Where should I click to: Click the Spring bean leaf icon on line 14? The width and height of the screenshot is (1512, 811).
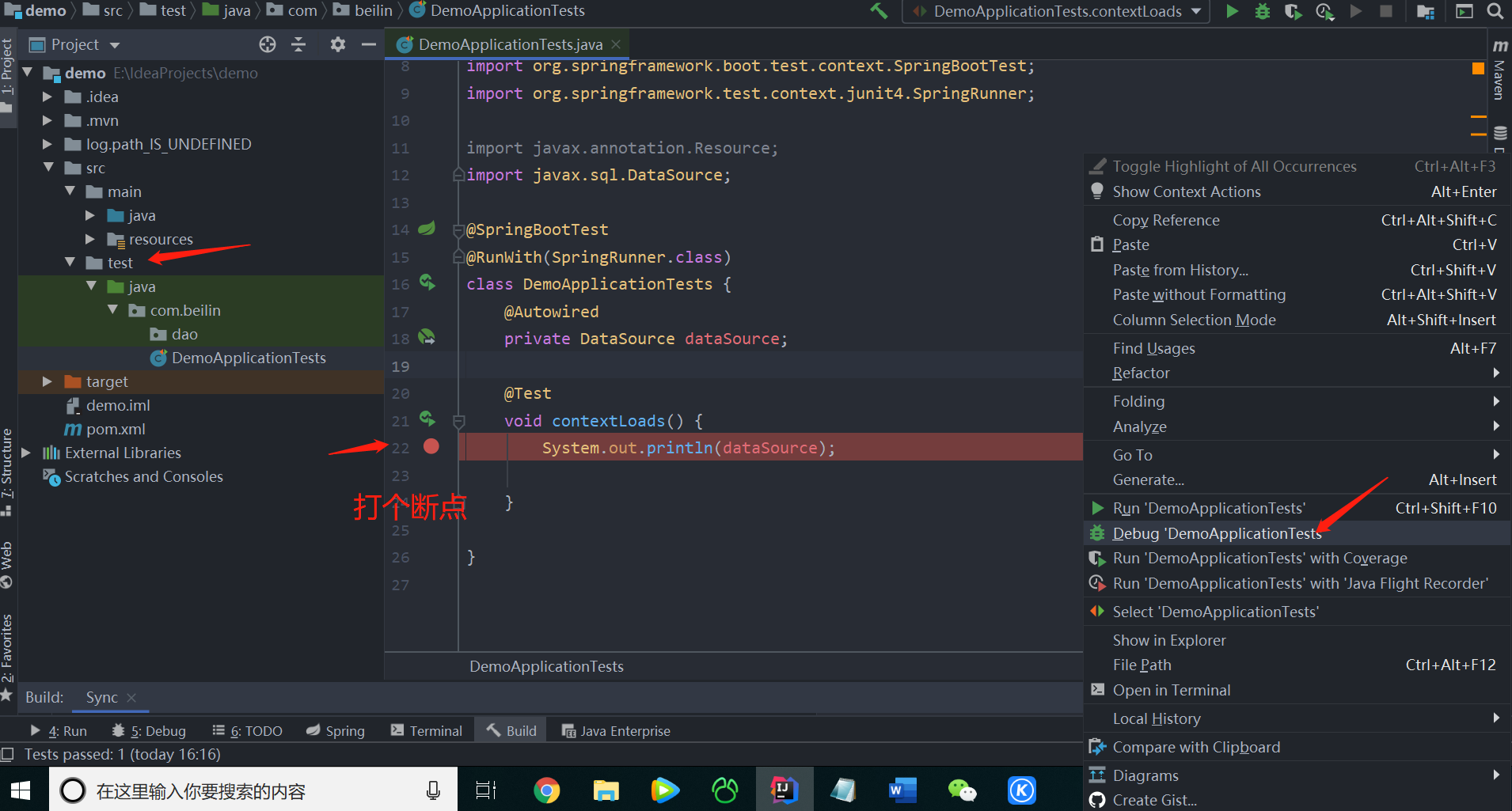pyautogui.click(x=427, y=228)
